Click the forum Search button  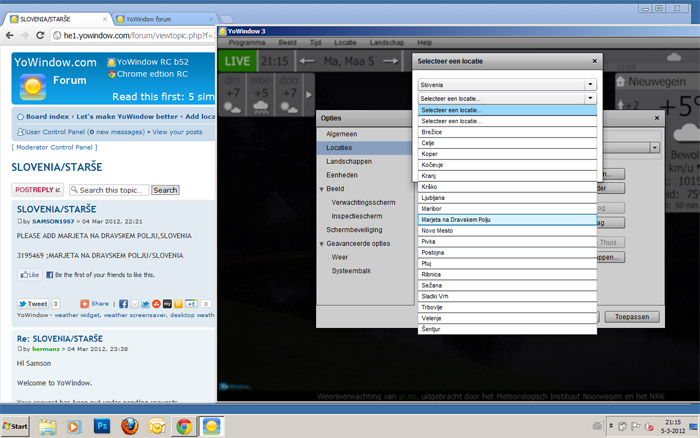pyautogui.click(x=165, y=190)
